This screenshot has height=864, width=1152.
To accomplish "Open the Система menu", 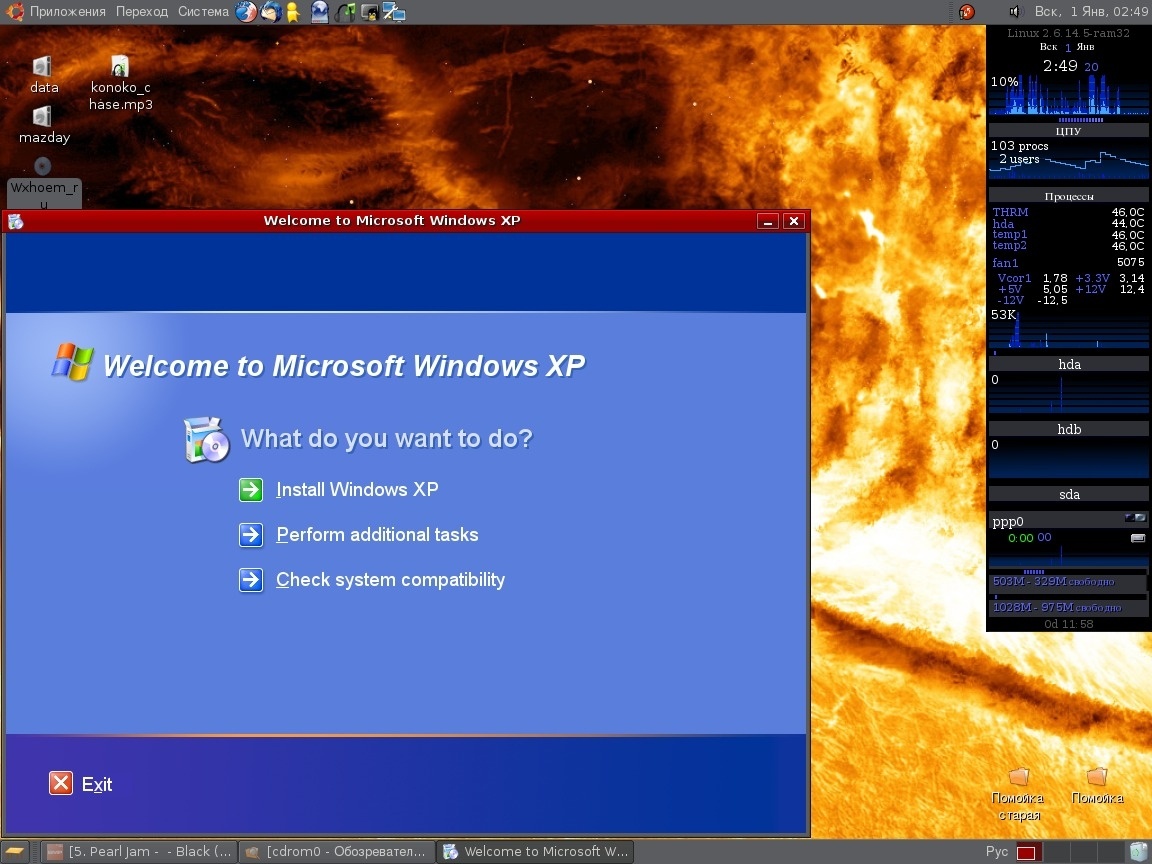I will pyautogui.click(x=204, y=12).
